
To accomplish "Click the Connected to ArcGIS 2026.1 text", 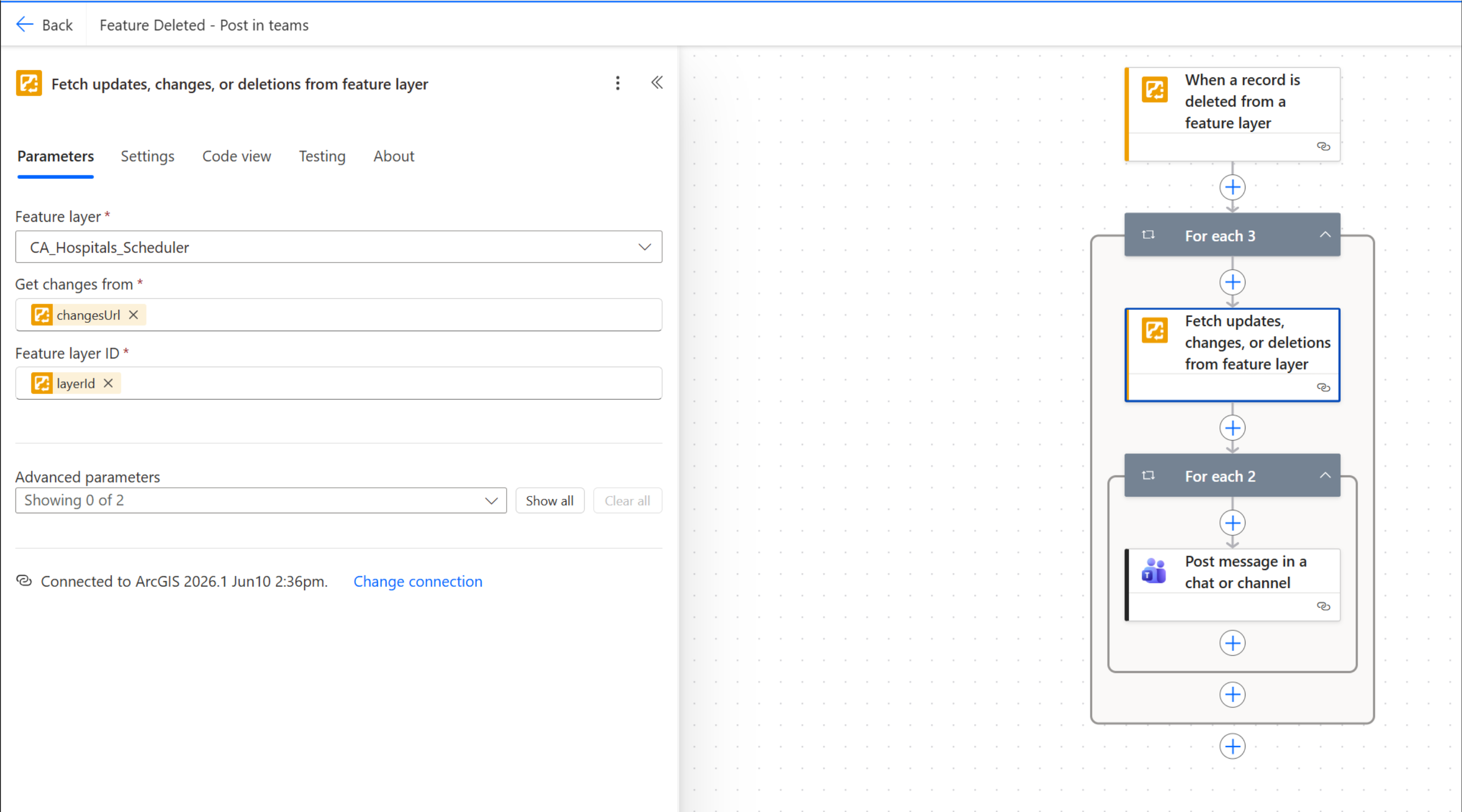I will pos(184,581).
